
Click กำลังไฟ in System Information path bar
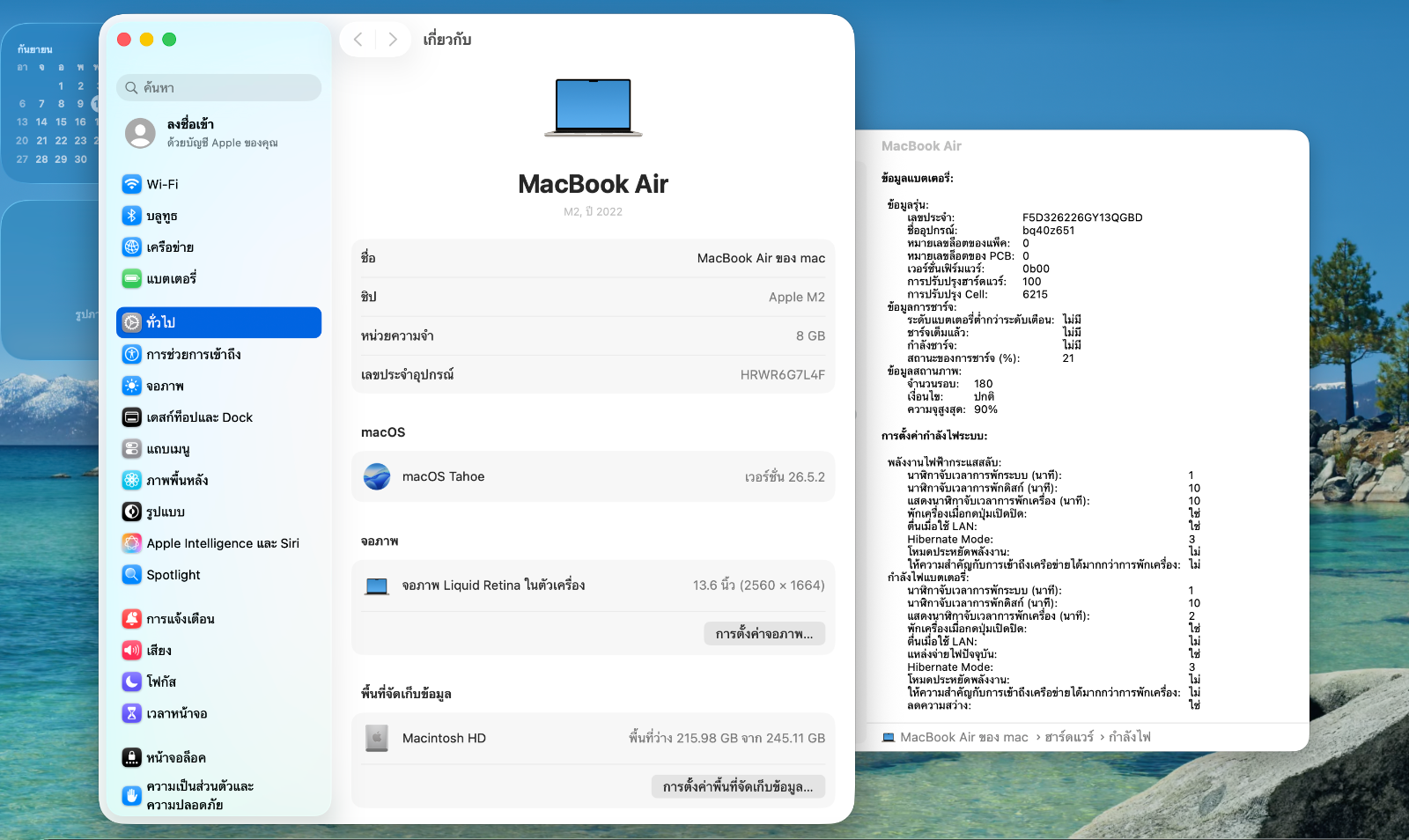pyautogui.click(x=1130, y=737)
